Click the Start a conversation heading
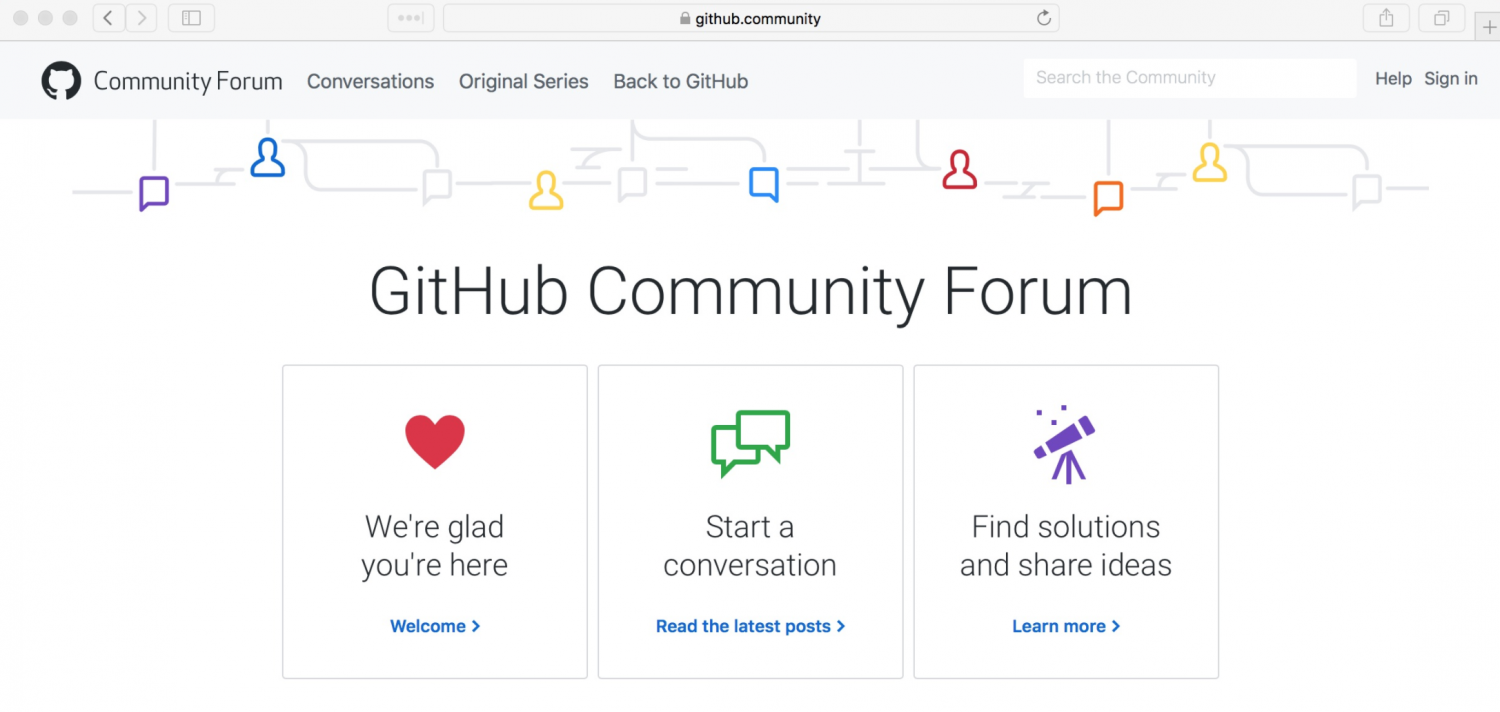 750,546
